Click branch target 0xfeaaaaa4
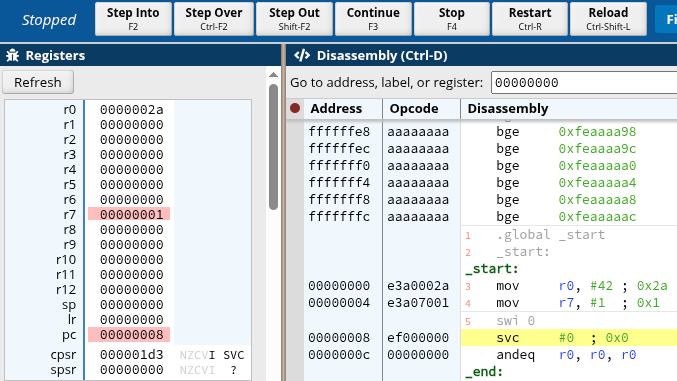 tap(597, 183)
